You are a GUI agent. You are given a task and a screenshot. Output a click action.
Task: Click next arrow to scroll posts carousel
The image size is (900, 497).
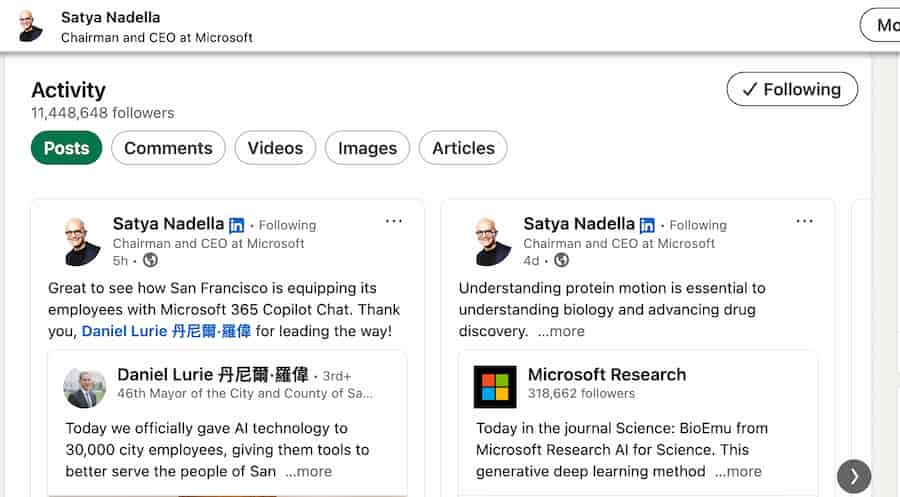click(x=853, y=477)
